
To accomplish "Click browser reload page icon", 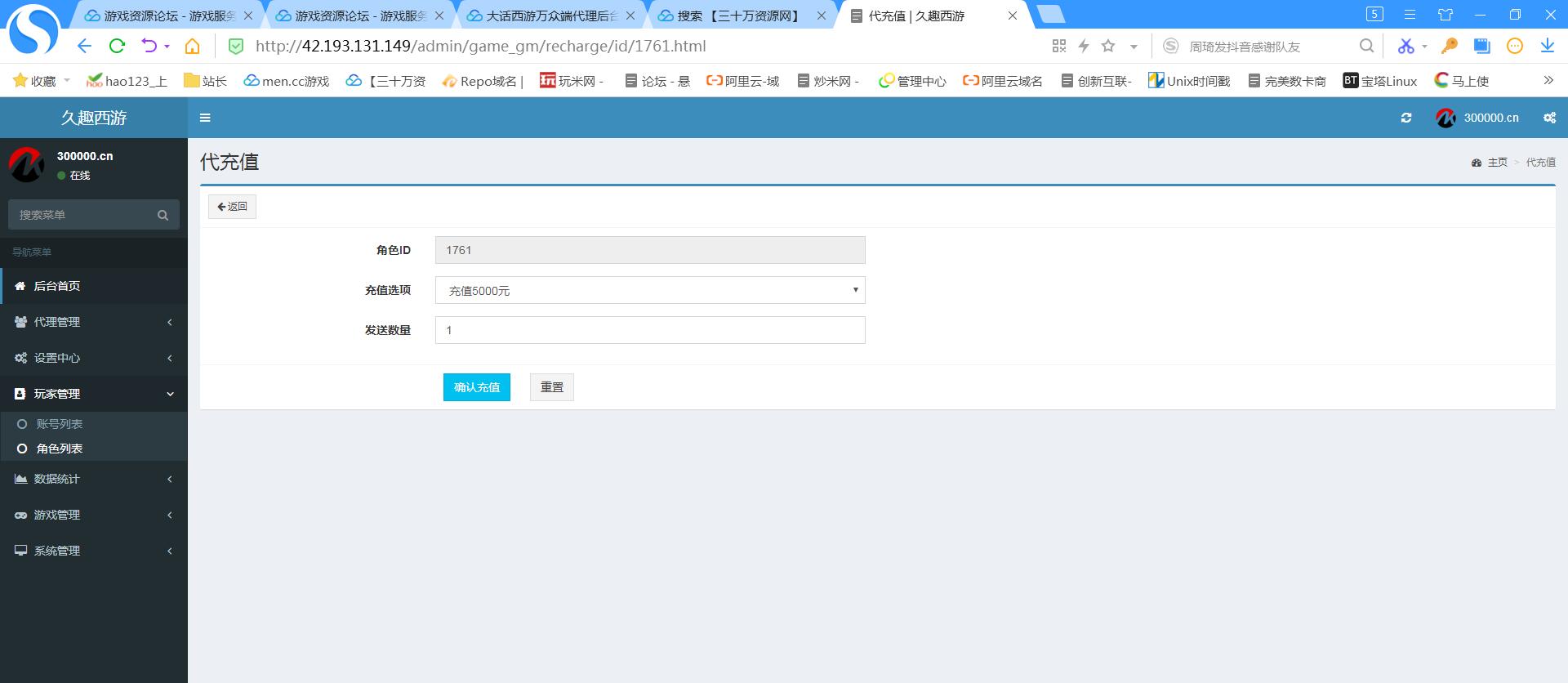I will click(117, 46).
